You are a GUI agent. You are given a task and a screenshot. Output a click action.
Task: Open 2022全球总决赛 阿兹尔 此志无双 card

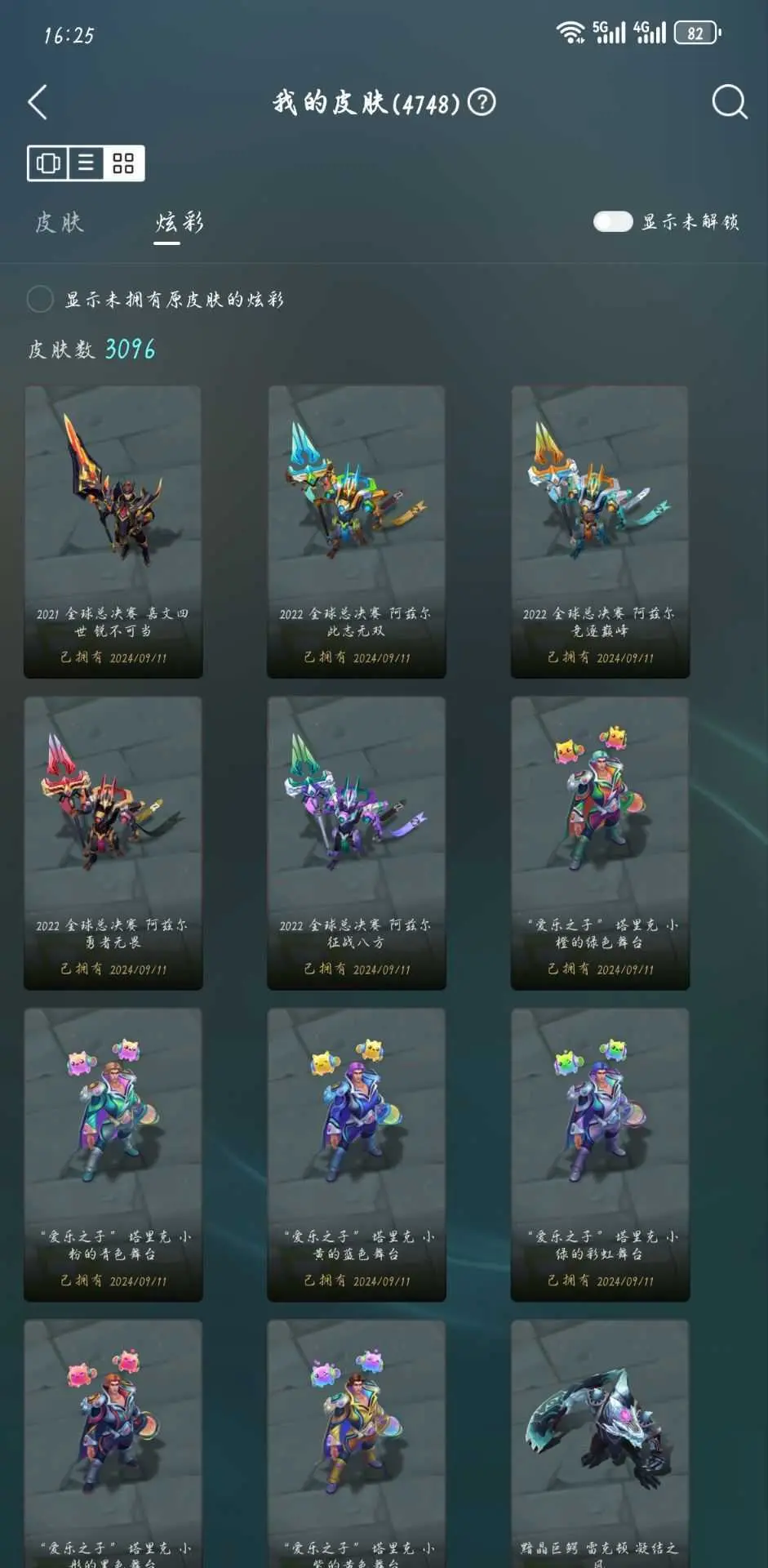(357, 532)
